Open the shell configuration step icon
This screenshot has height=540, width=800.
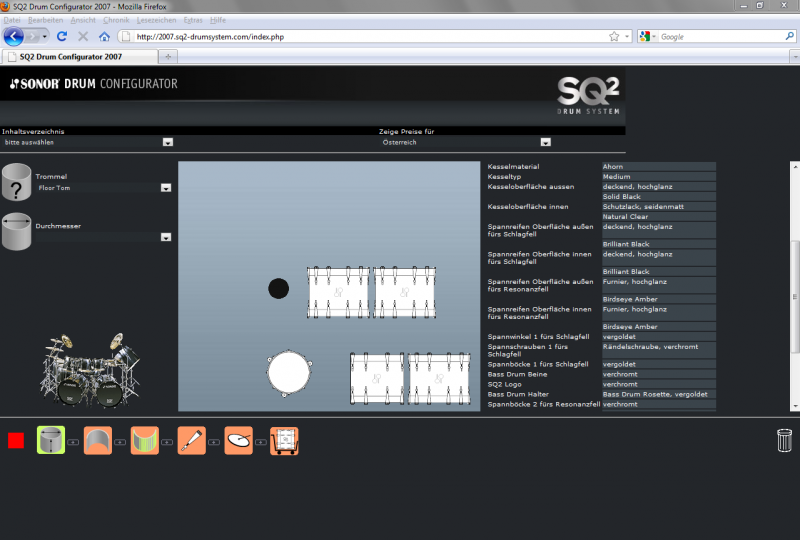pyautogui.click(x=97, y=440)
